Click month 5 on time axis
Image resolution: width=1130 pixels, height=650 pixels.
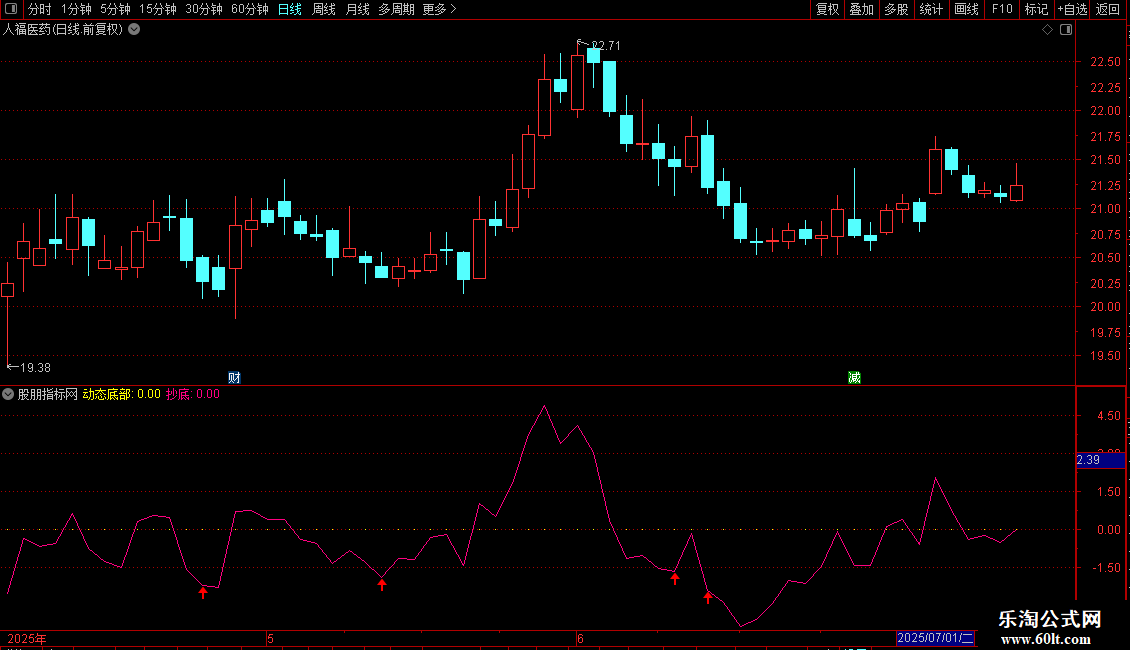click(x=270, y=638)
